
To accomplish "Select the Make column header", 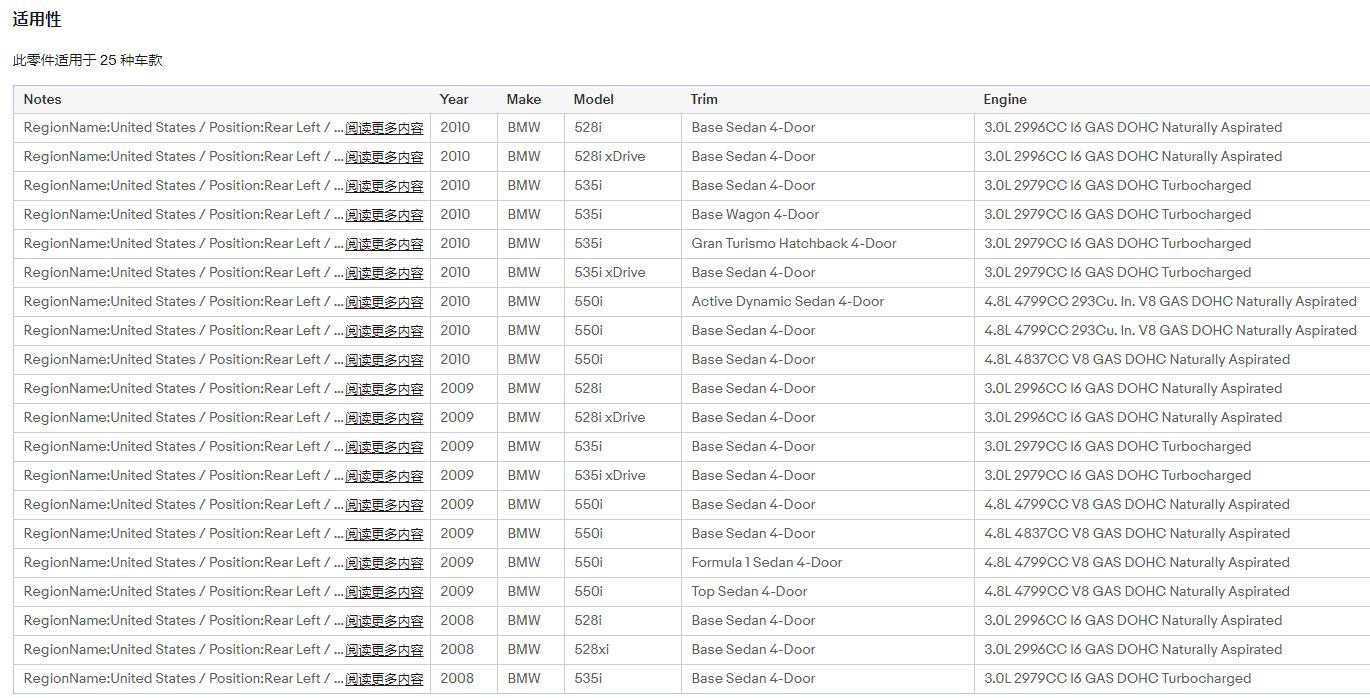I will (523, 99).
